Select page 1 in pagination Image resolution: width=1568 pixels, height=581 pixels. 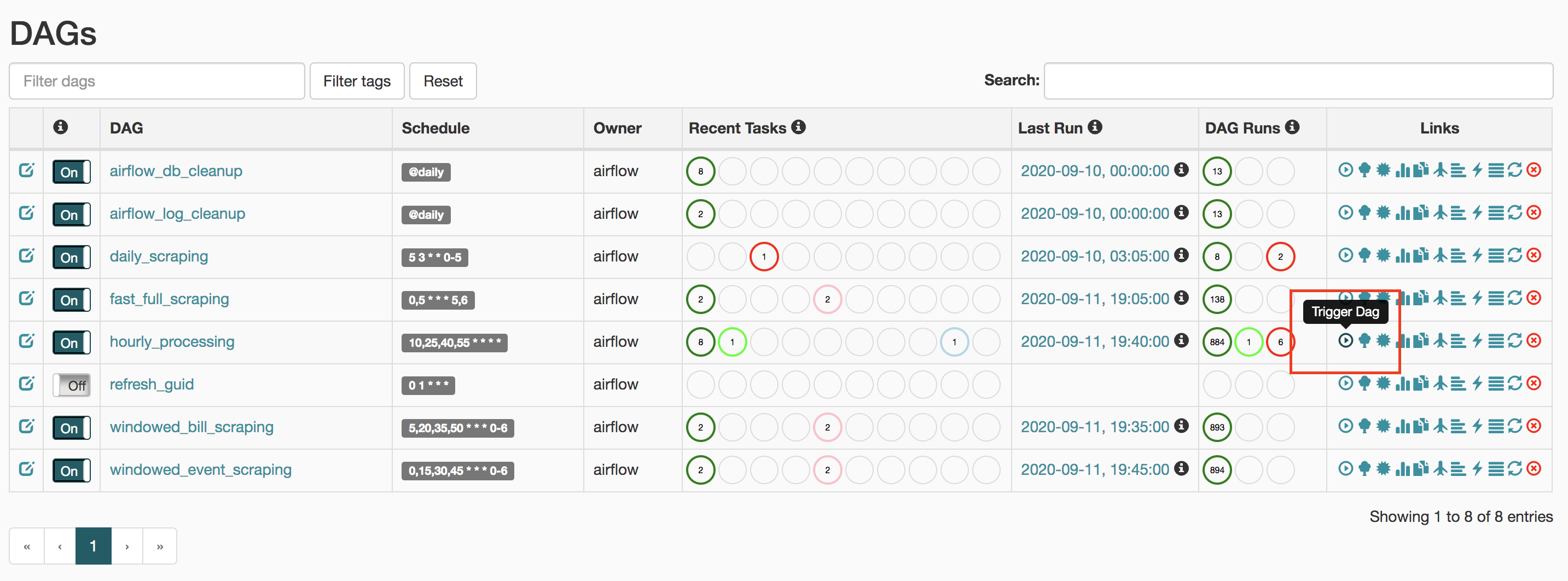click(93, 546)
